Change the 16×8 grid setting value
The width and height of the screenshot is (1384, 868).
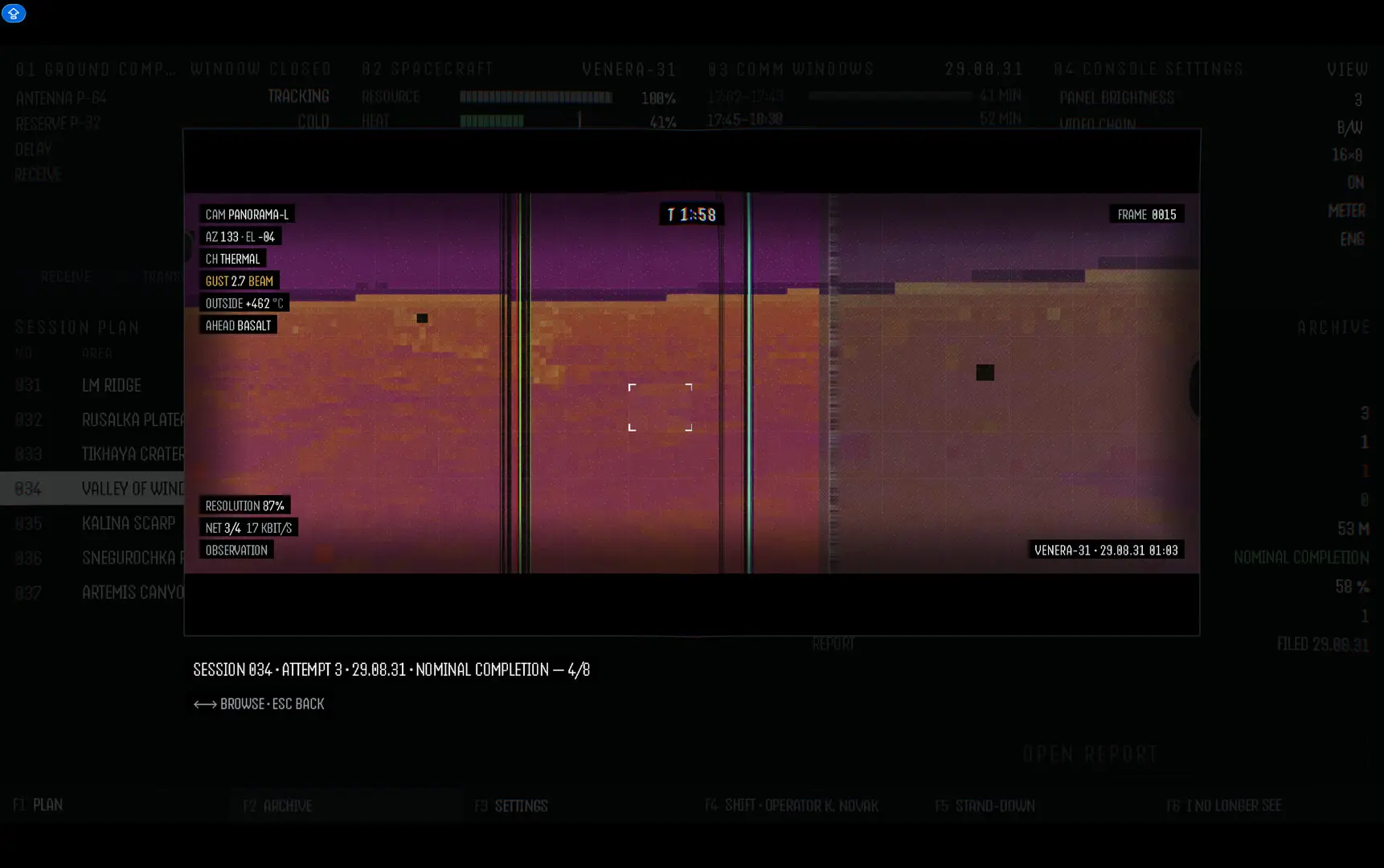coord(1347,154)
